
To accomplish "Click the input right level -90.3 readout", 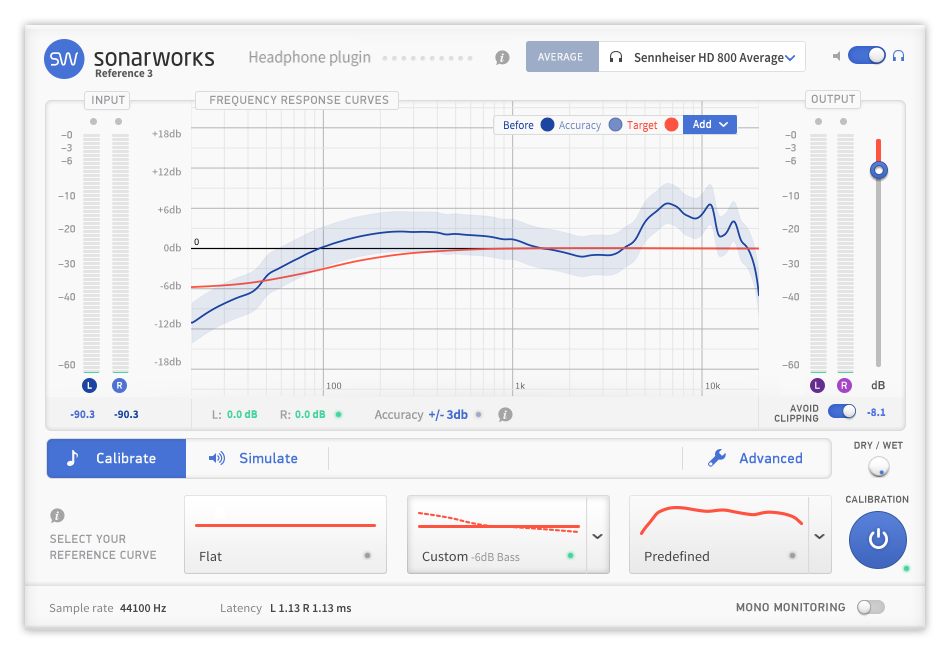I will [x=126, y=414].
